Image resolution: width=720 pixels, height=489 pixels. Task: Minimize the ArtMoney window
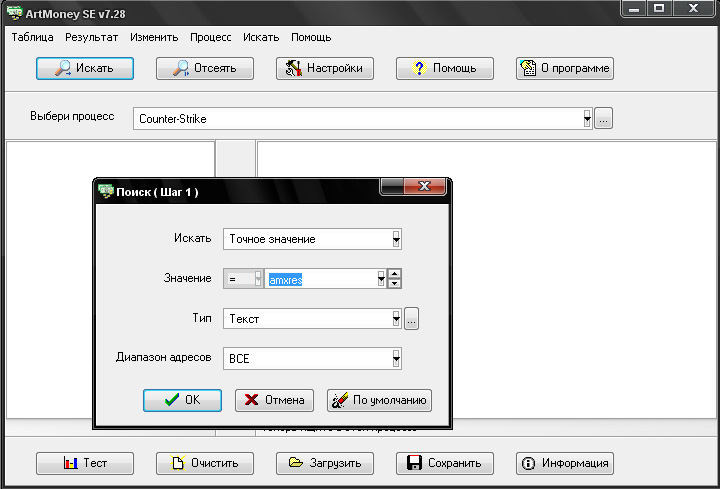(x=634, y=8)
